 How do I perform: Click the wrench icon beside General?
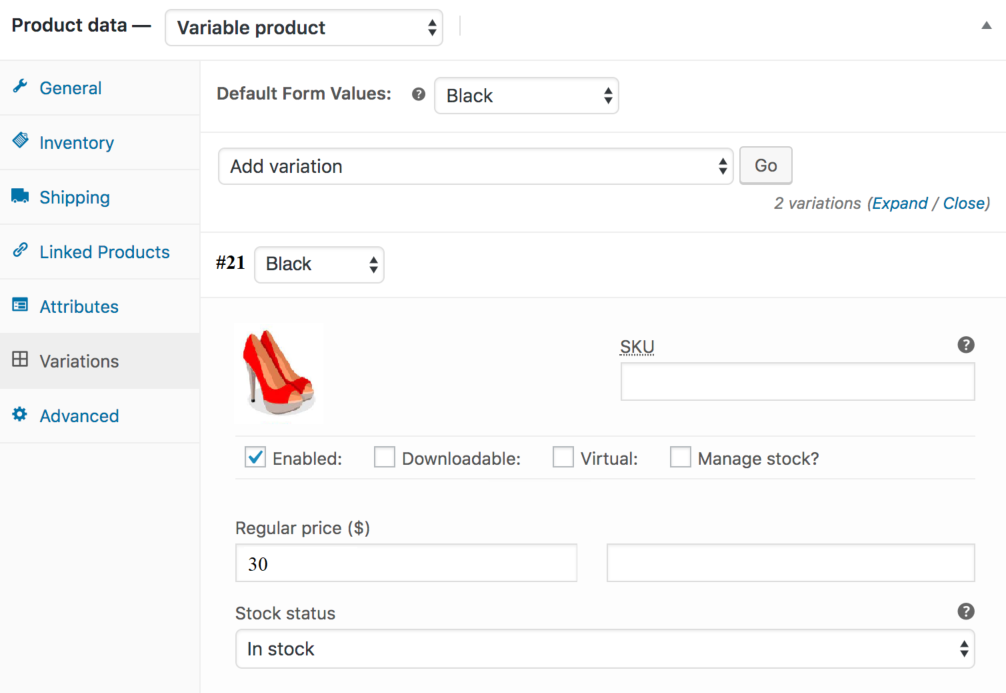(x=21, y=88)
